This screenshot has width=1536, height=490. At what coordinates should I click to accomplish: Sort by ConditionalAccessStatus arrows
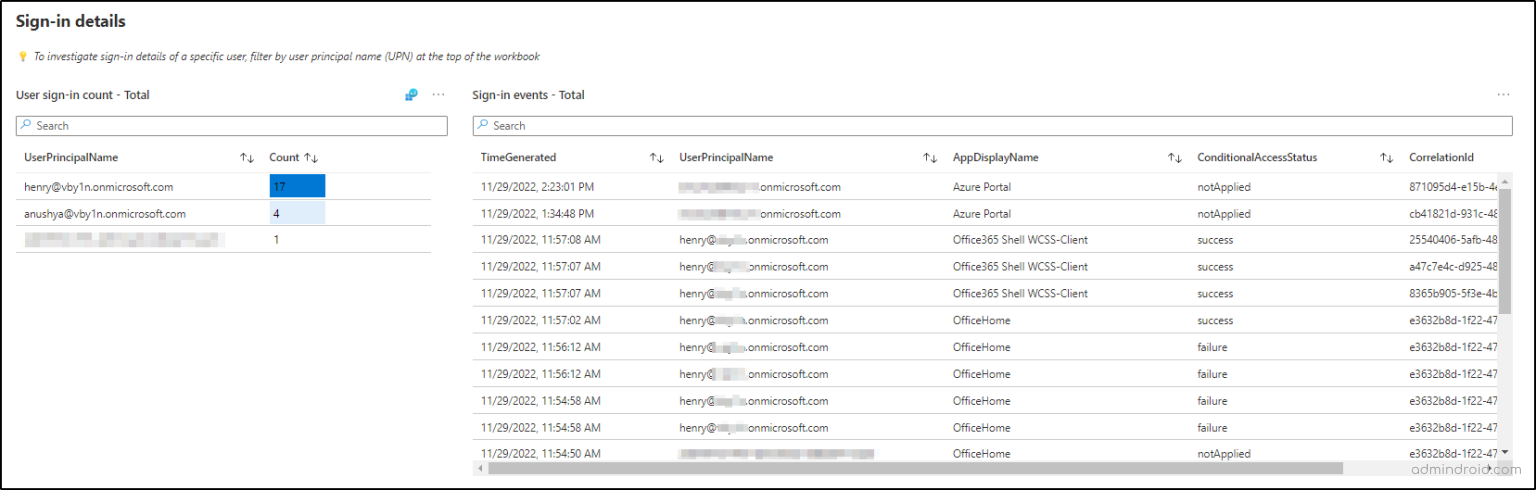[x=1387, y=158]
